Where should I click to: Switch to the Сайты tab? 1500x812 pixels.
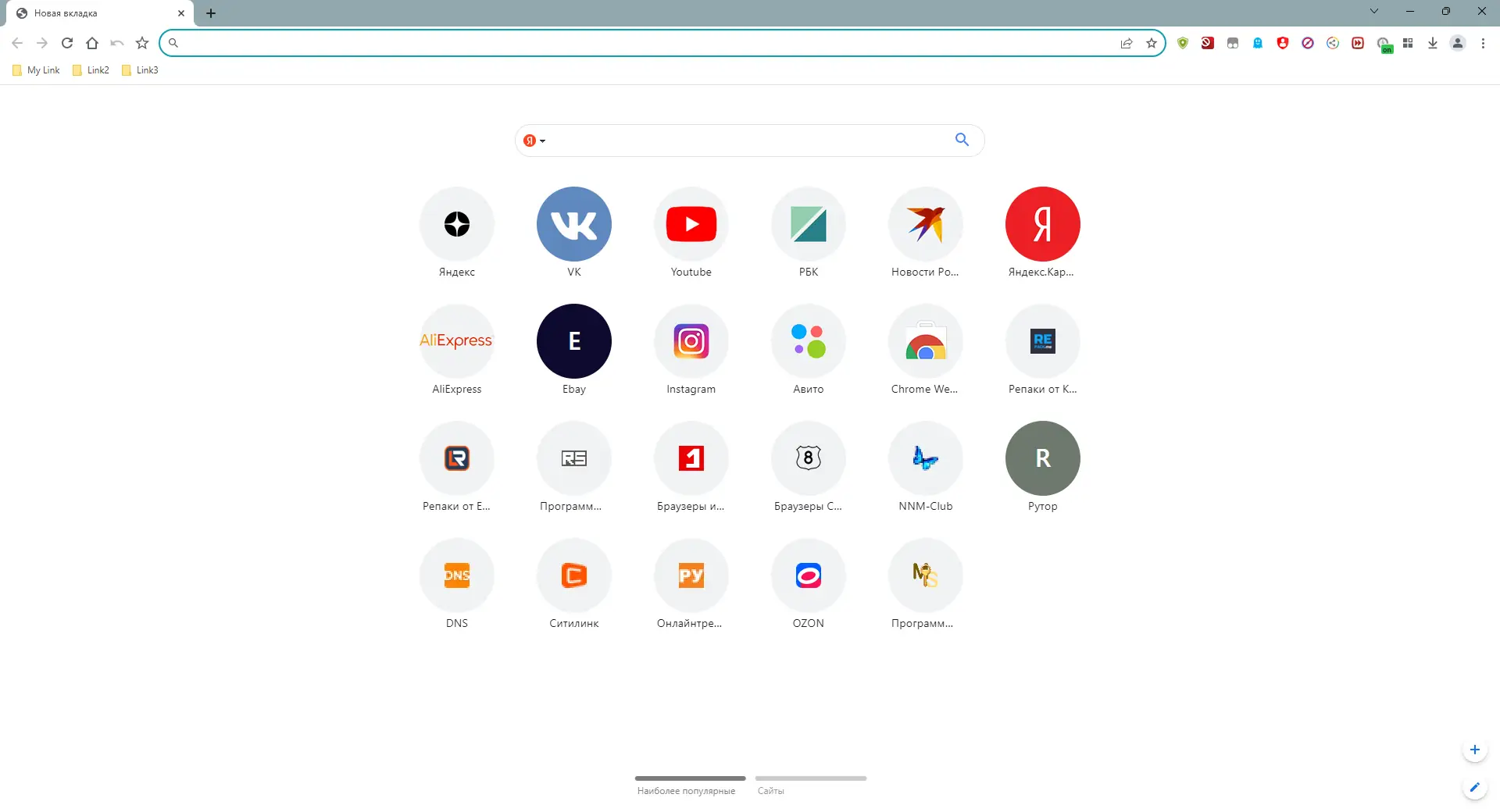(770, 790)
